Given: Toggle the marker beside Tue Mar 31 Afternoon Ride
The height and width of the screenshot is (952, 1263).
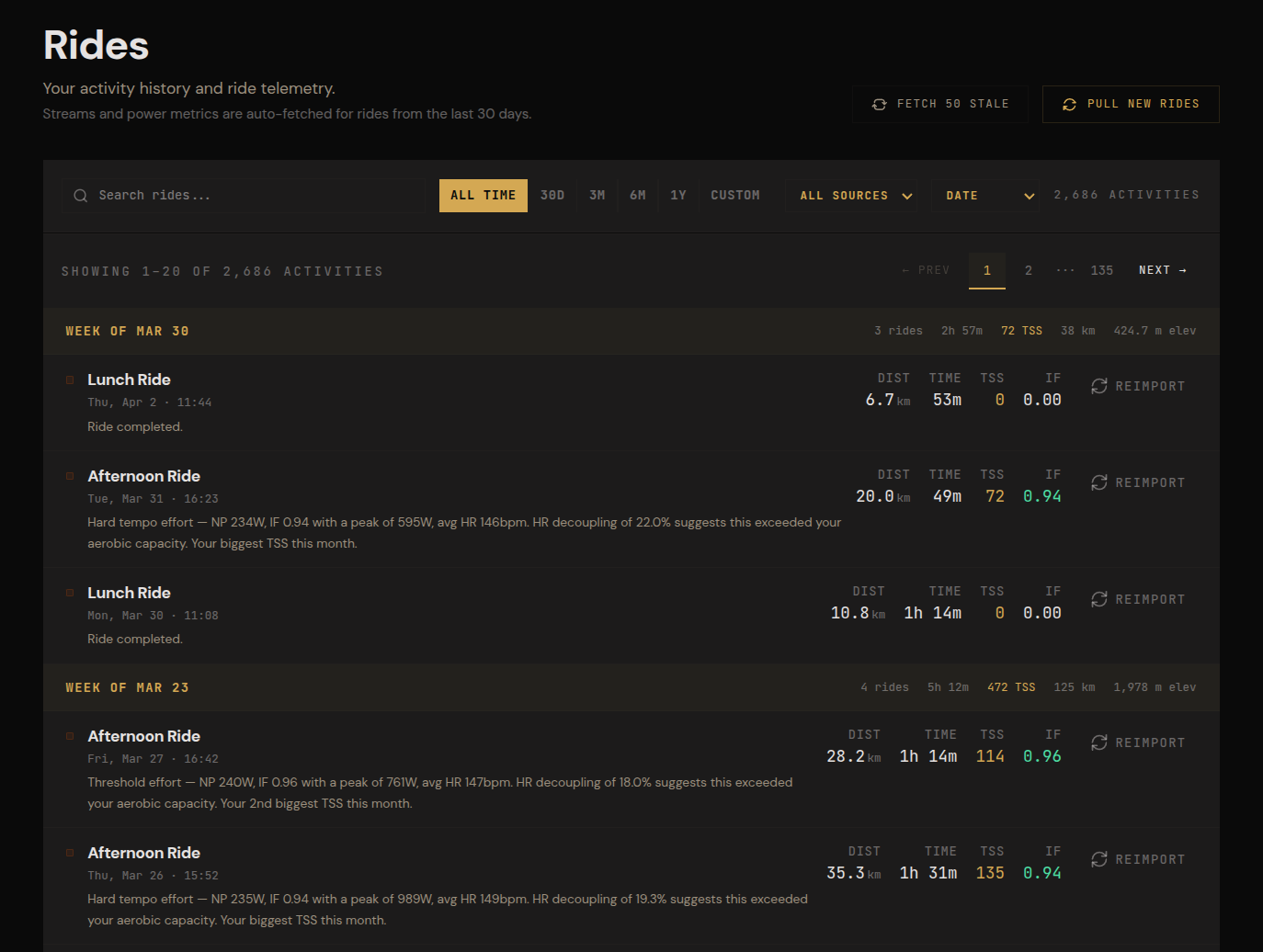Looking at the screenshot, I should pos(70,476).
